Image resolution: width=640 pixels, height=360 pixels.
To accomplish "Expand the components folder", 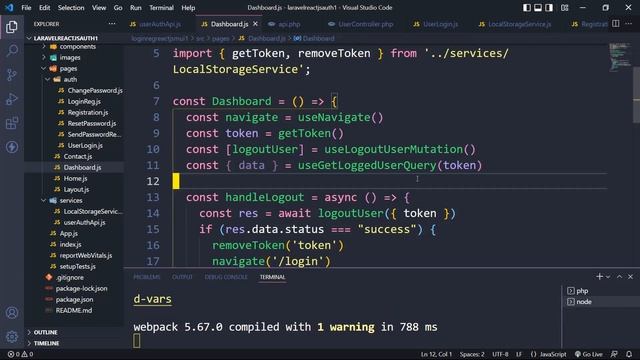I will 44,47.
